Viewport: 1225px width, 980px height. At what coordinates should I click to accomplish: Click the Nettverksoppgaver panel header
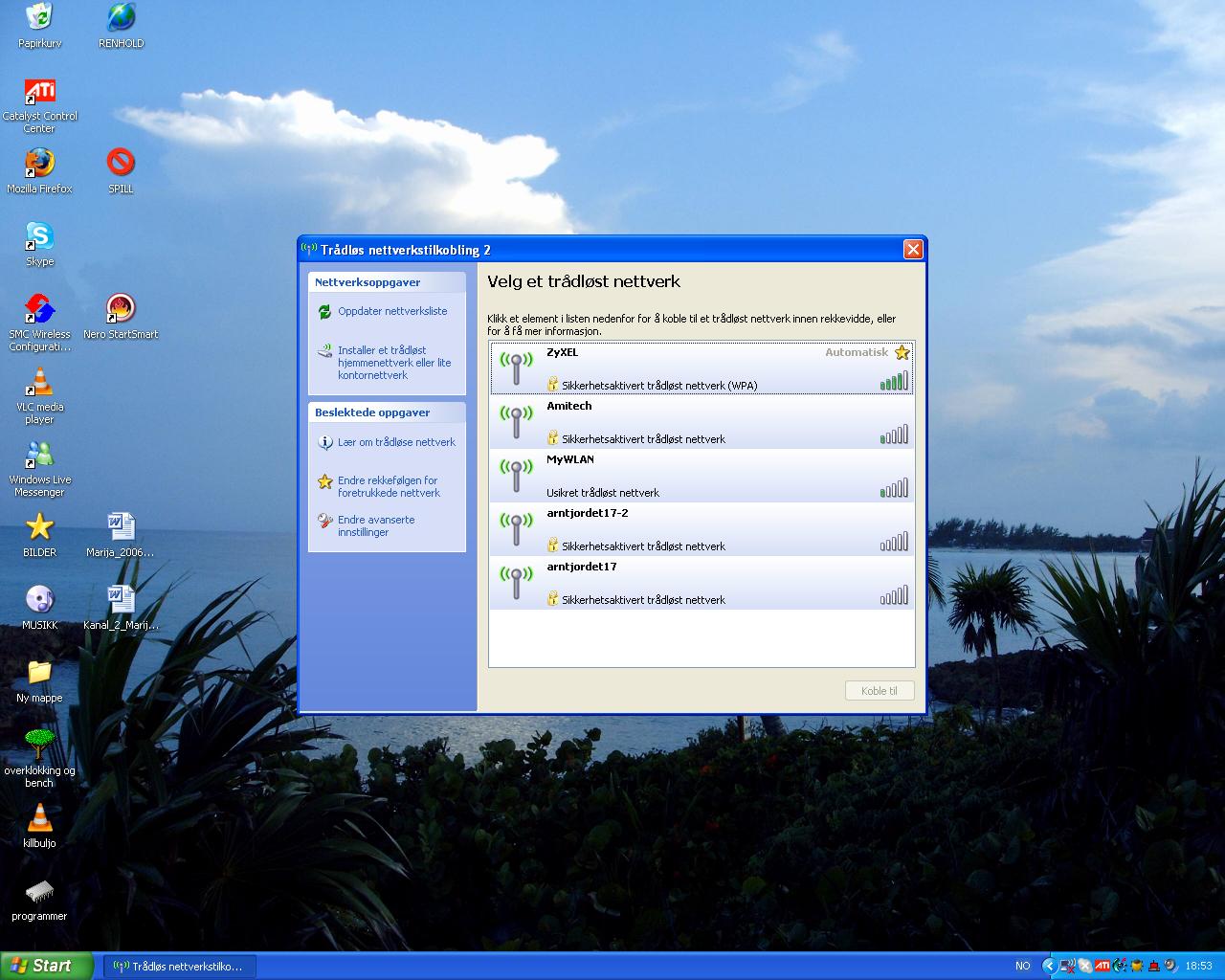click(x=387, y=282)
